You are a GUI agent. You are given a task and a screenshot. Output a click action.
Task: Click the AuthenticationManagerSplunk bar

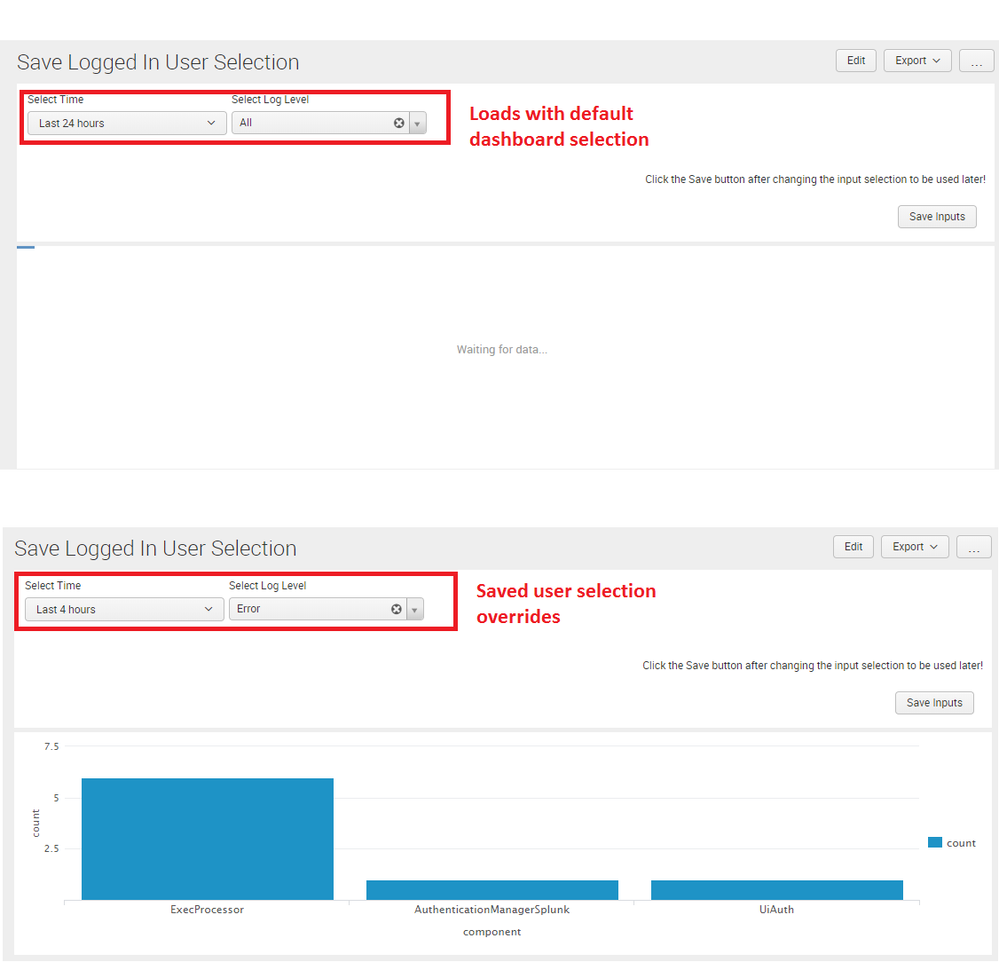492,889
